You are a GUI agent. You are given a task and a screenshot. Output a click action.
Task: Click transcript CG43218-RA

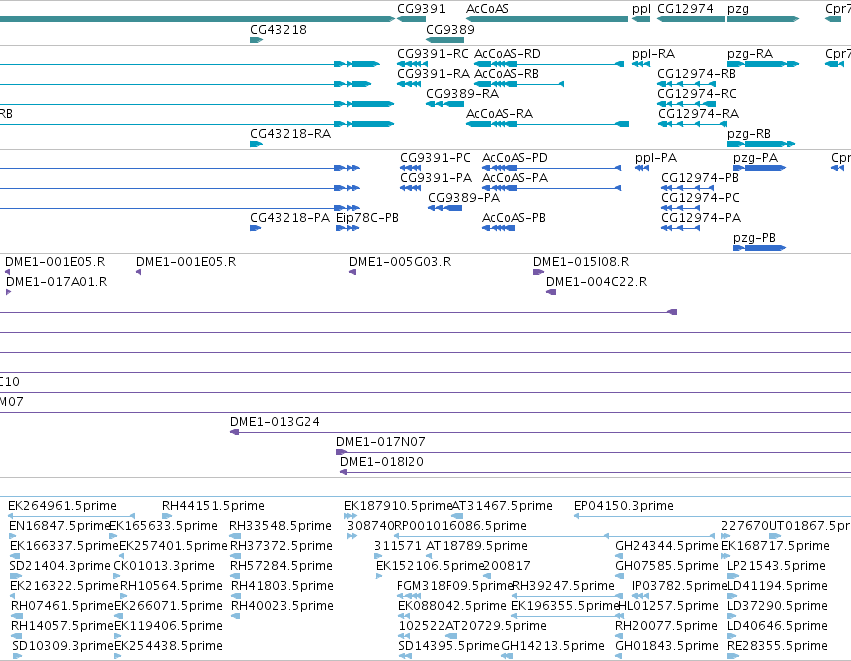click(290, 134)
